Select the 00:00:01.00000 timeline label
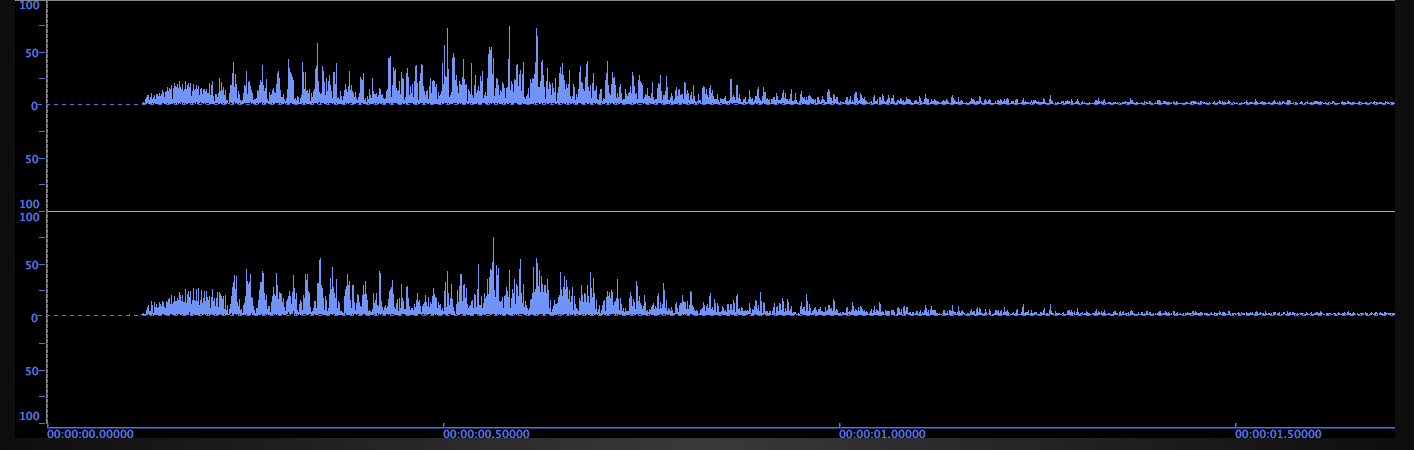This screenshot has height=450, width=1414. (x=882, y=435)
